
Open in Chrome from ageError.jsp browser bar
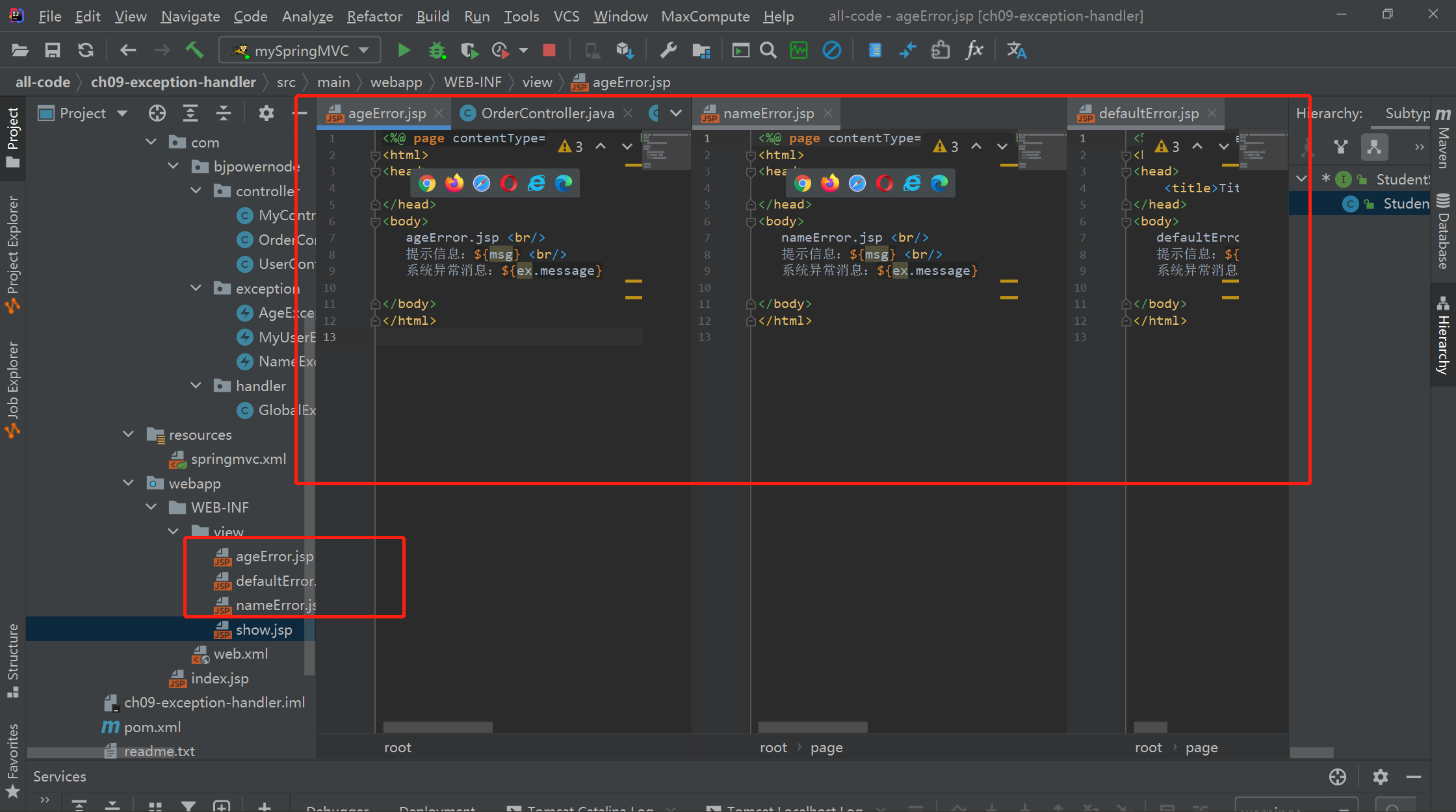427,183
